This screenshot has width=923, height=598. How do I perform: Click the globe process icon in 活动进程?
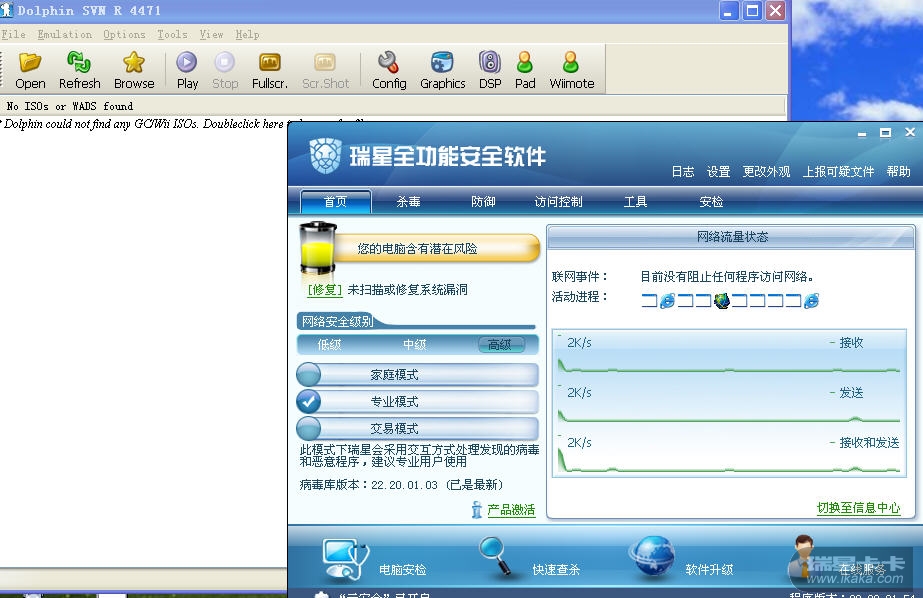point(722,301)
